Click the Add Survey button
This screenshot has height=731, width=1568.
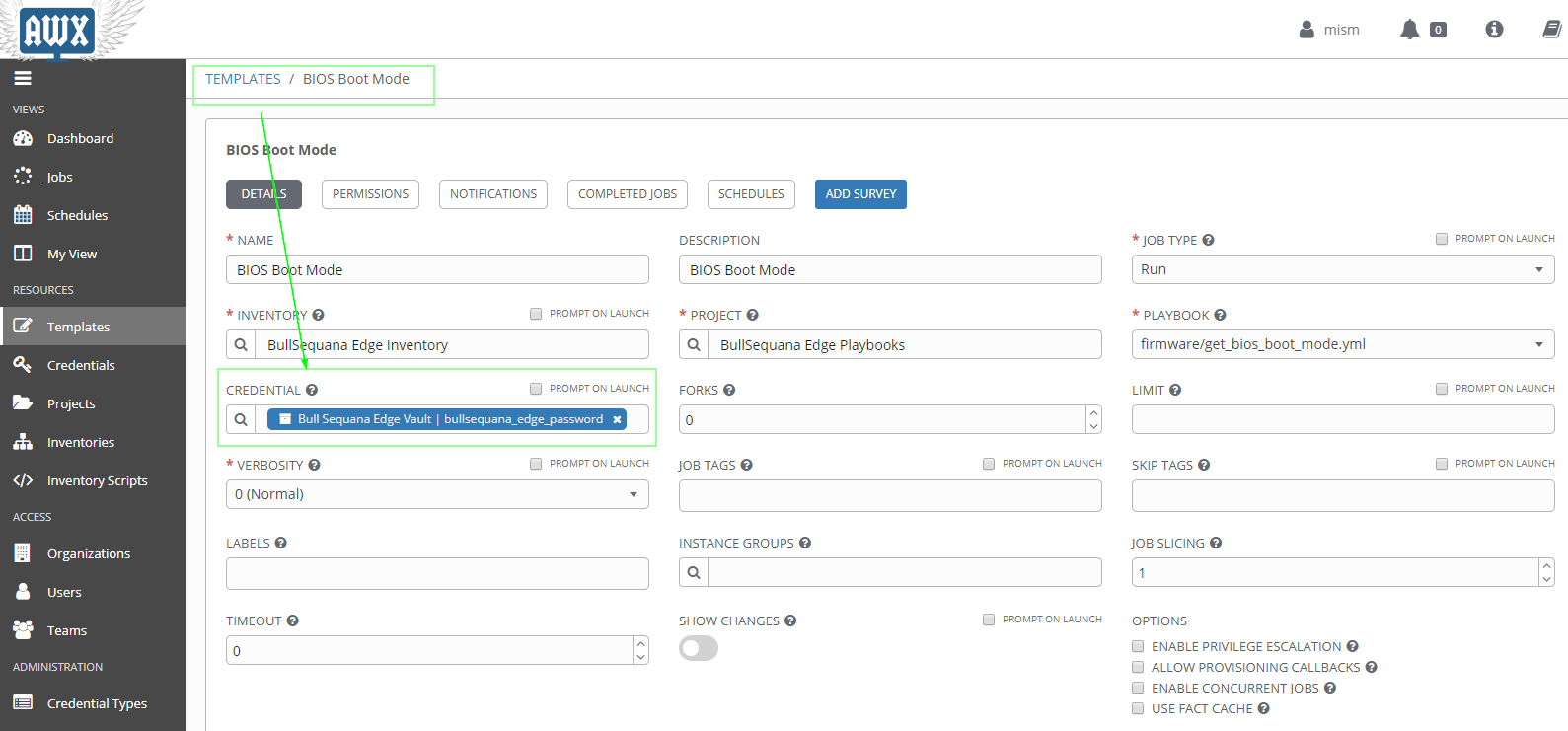pyautogui.click(x=860, y=194)
